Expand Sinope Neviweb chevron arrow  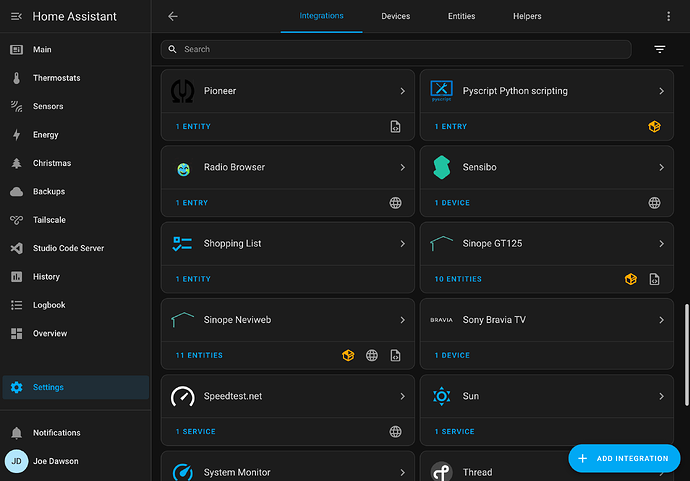click(x=402, y=320)
